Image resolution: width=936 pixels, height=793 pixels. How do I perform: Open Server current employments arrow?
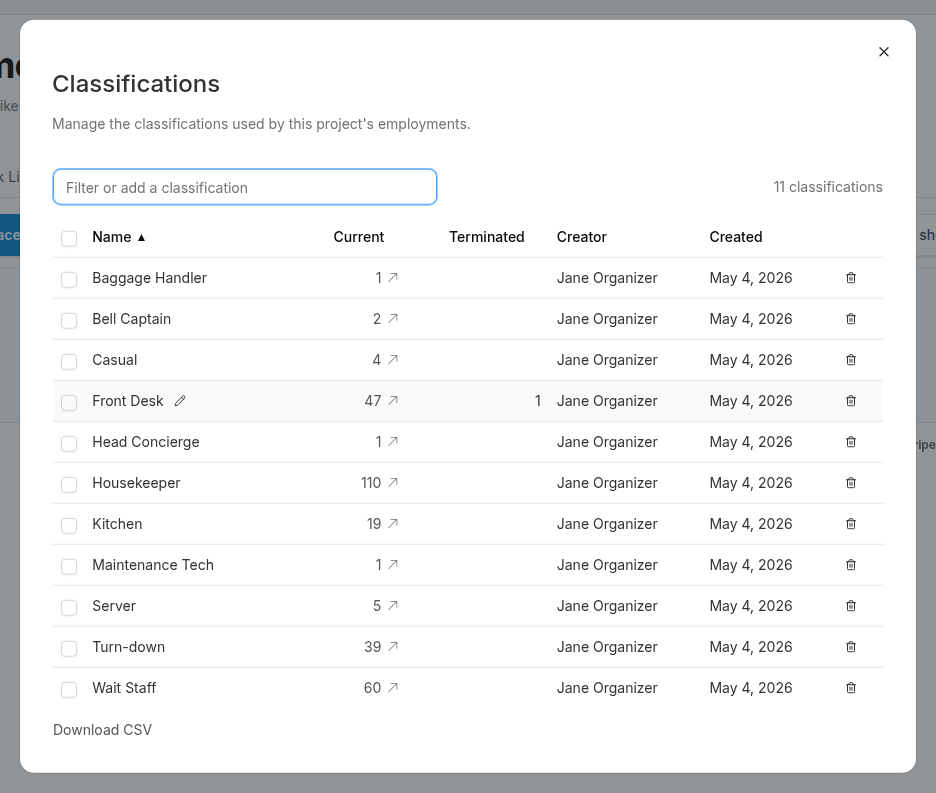(x=393, y=605)
